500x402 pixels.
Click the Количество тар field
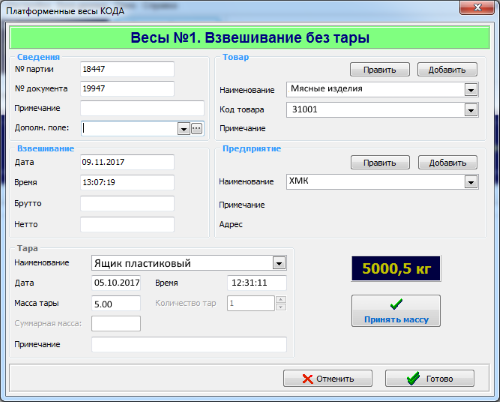251,303
